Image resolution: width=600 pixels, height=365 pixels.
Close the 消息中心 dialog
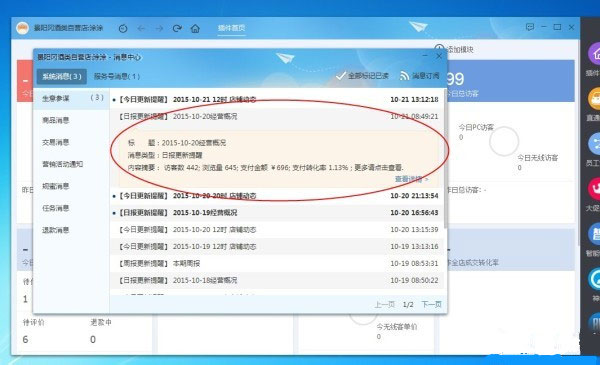(x=439, y=56)
